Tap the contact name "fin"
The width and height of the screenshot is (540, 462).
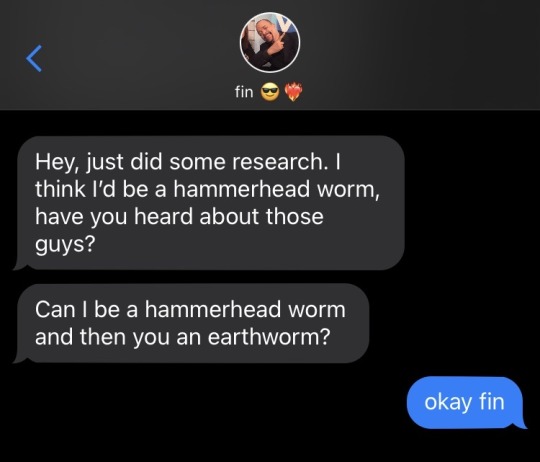tap(244, 92)
